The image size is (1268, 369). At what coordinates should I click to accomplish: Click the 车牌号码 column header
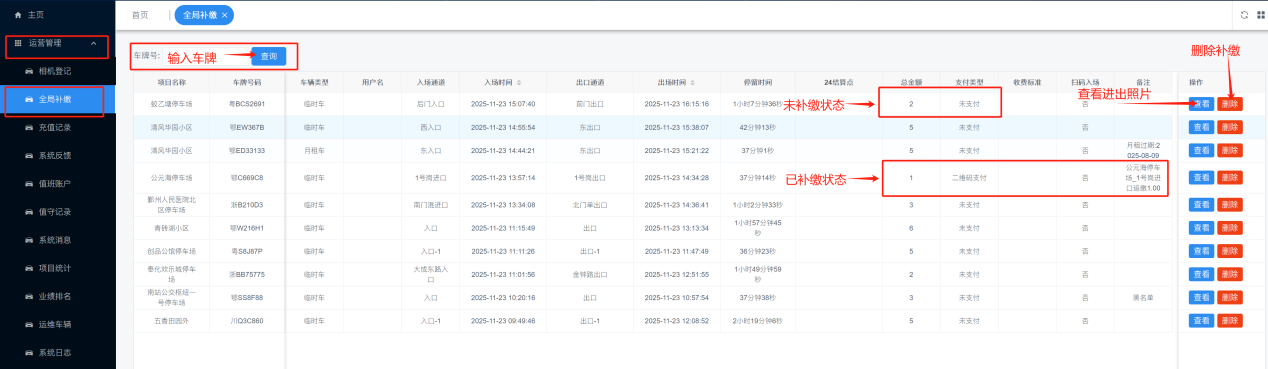246,82
